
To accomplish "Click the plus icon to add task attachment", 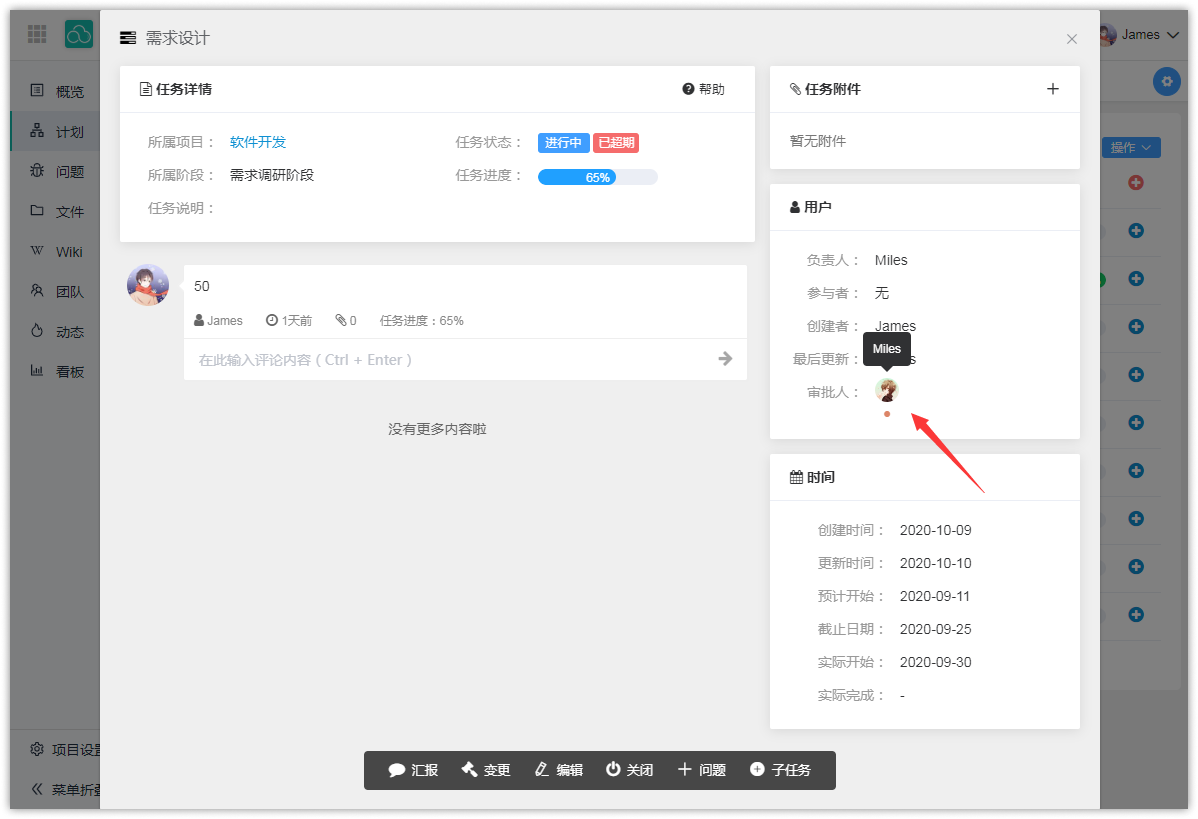I will click(1052, 89).
